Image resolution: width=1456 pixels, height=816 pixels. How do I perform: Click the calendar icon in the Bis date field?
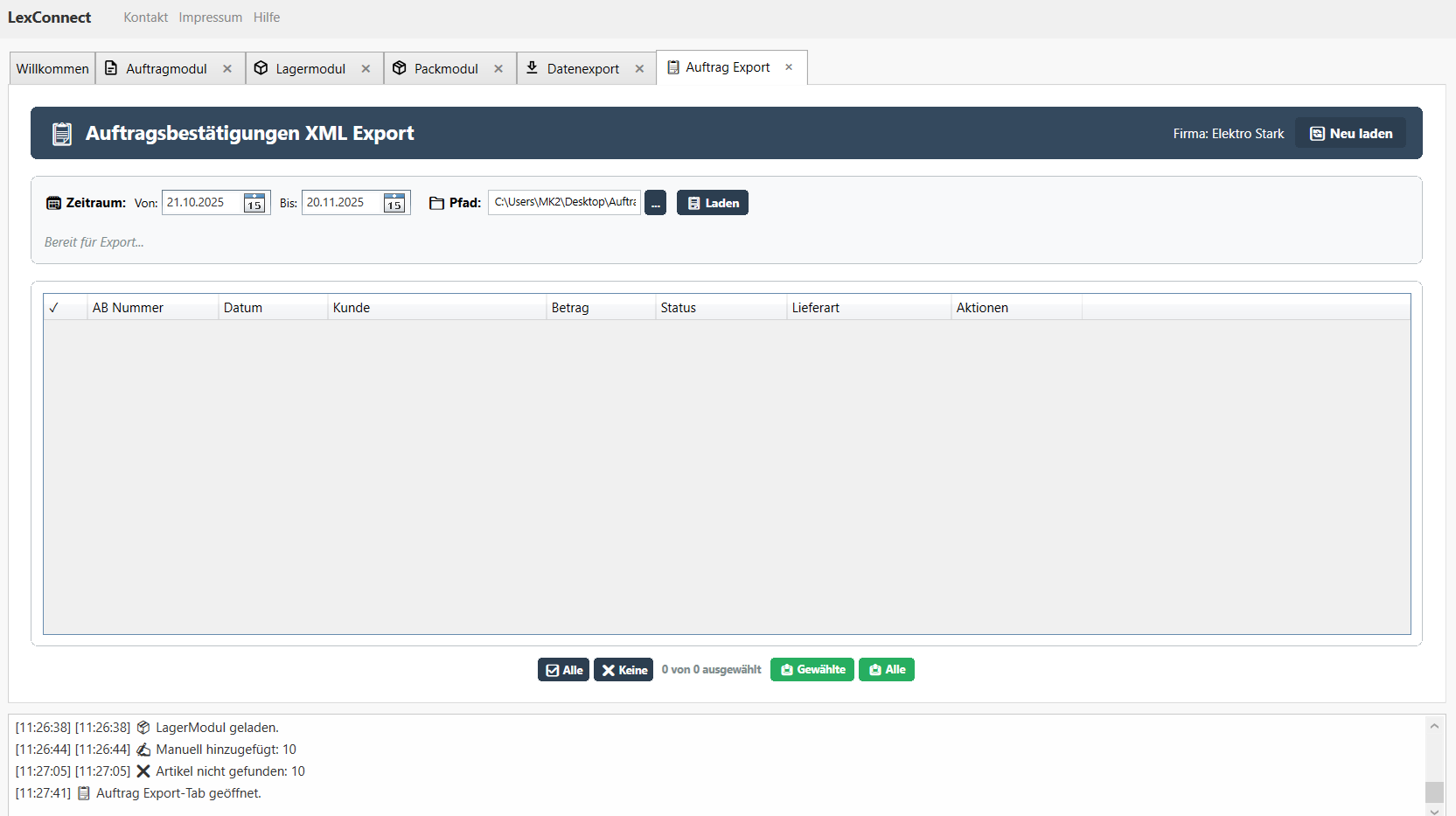click(x=395, y=204)
